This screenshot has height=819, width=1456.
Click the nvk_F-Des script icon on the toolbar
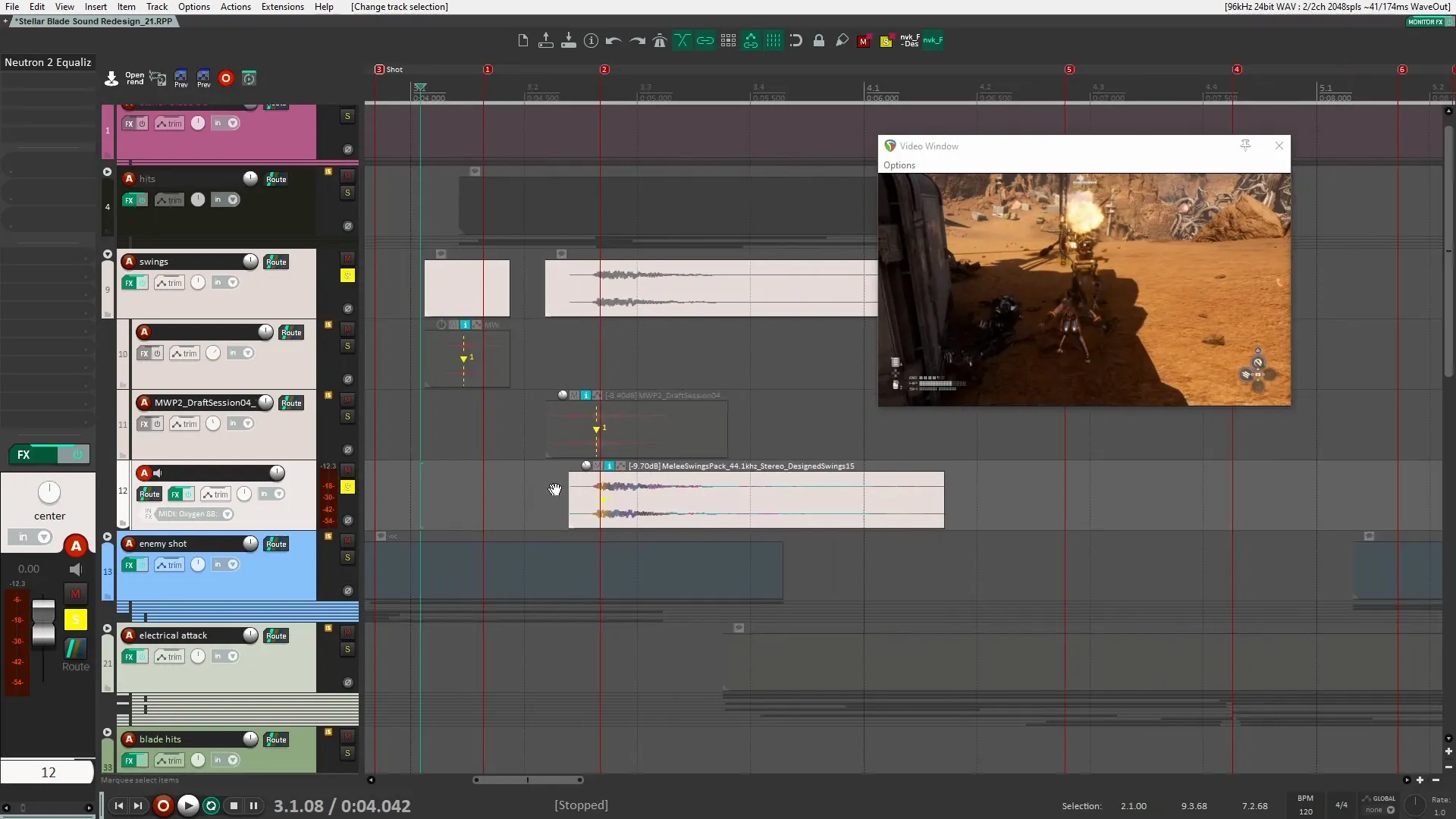click(x=910, y=40)
